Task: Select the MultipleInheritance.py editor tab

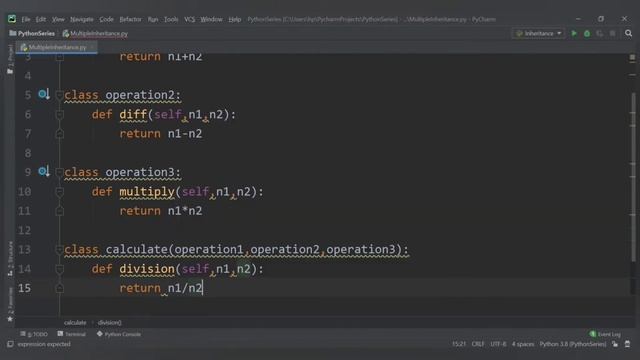Action: tap(57, 47)
